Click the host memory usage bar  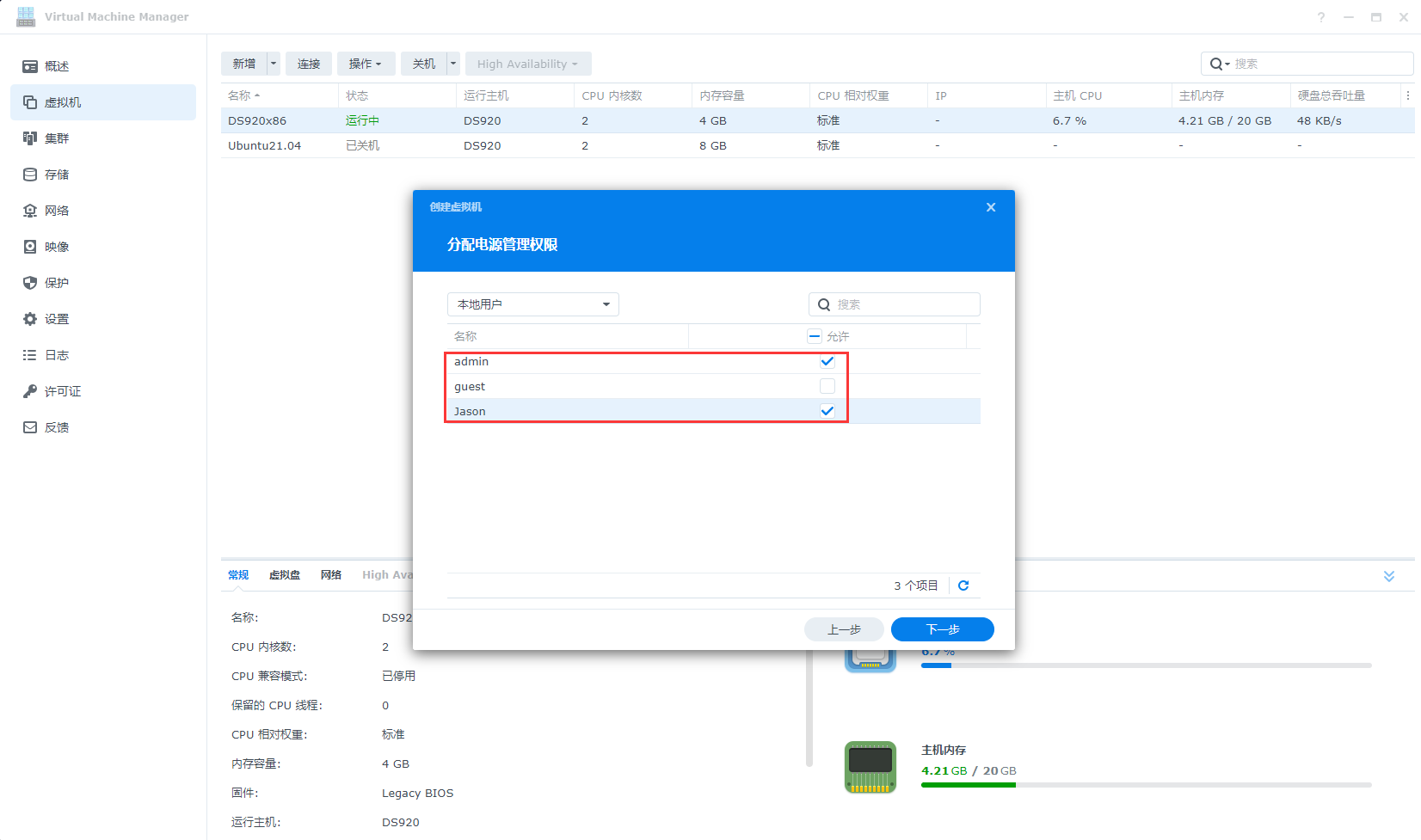1146,785
